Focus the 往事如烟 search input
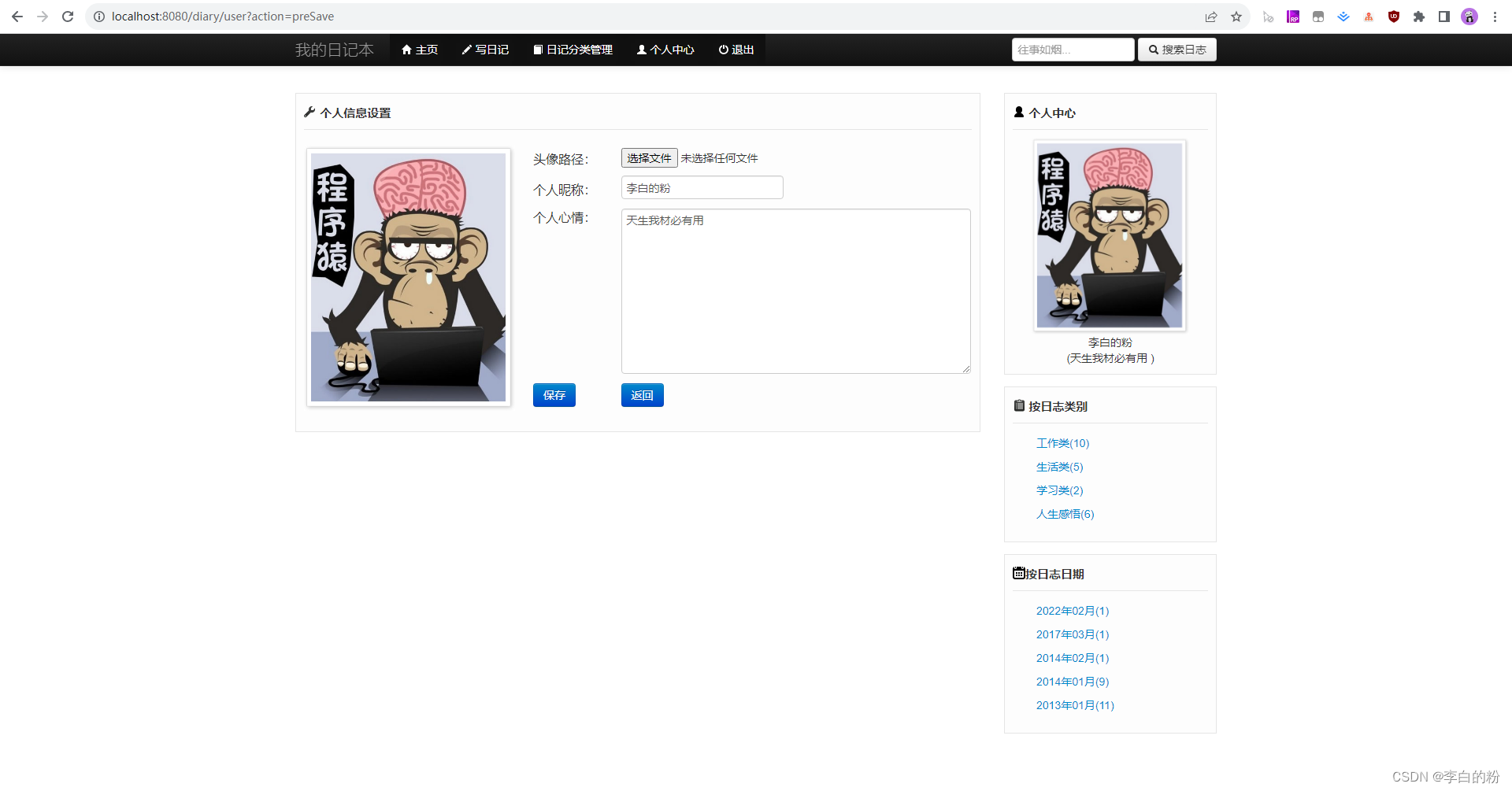1512x791 pixels. point(1073,50)
